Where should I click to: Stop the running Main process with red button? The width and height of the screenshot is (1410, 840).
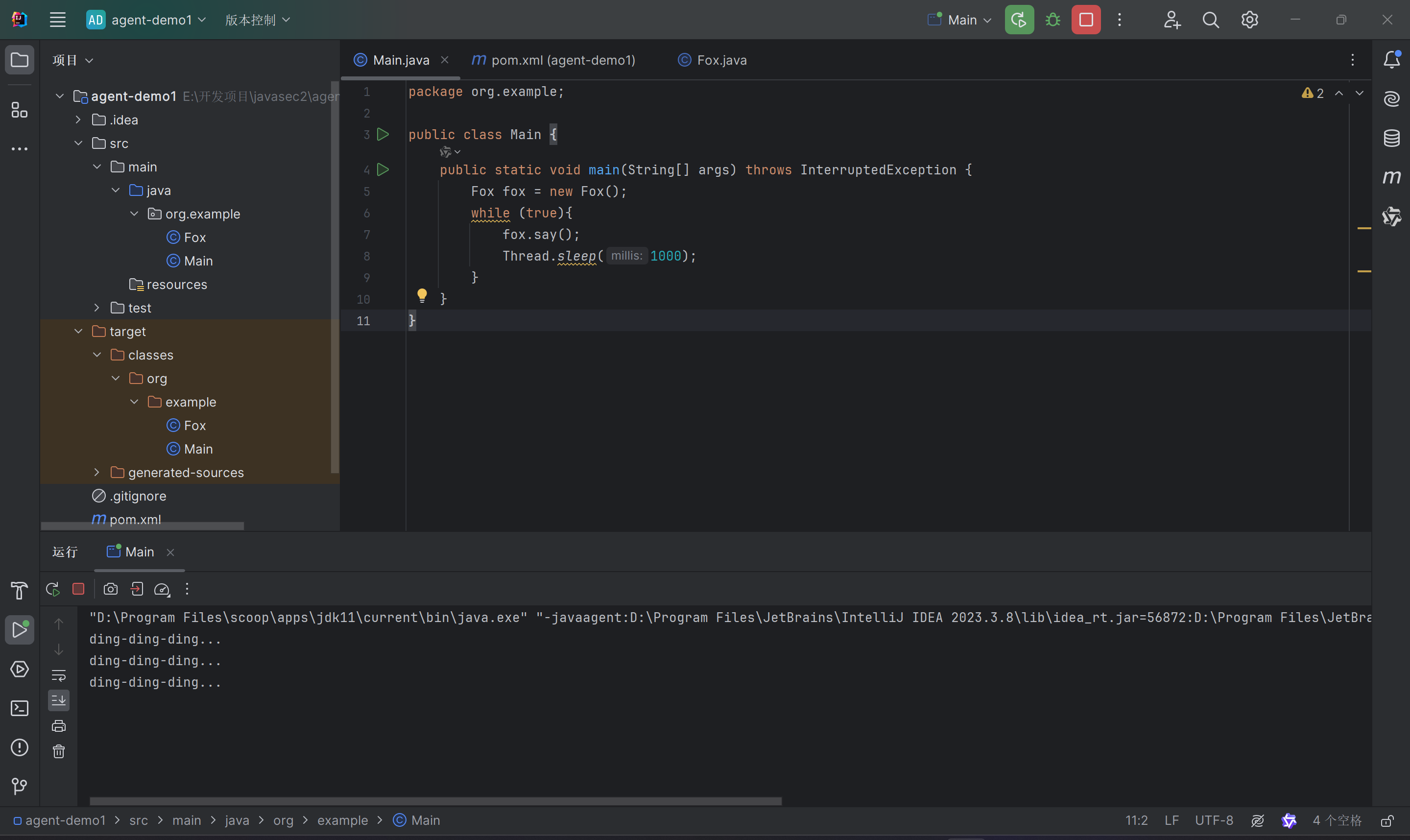[x=1086, y=20]
